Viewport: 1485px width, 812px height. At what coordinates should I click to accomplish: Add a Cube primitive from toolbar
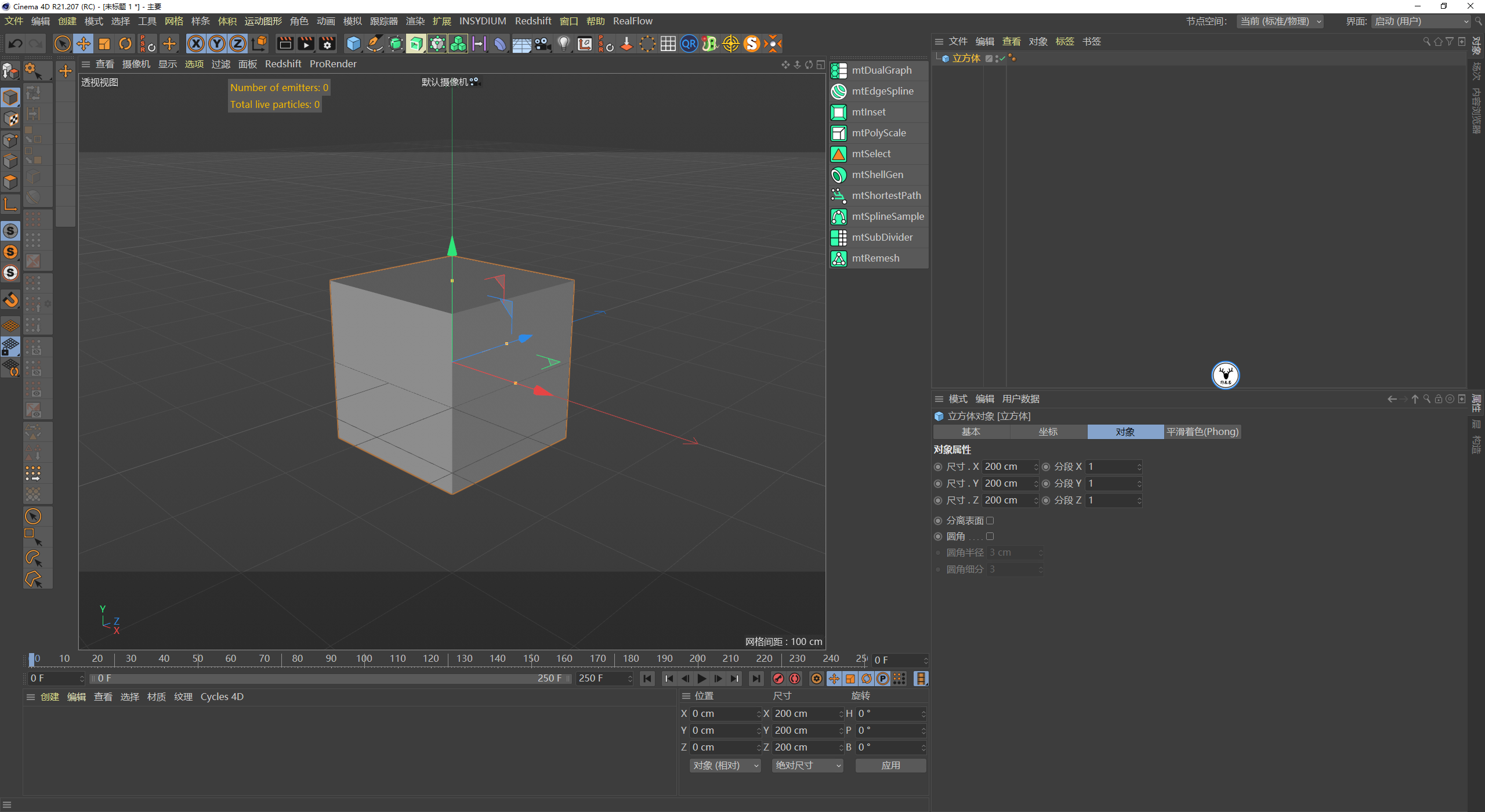353,43
